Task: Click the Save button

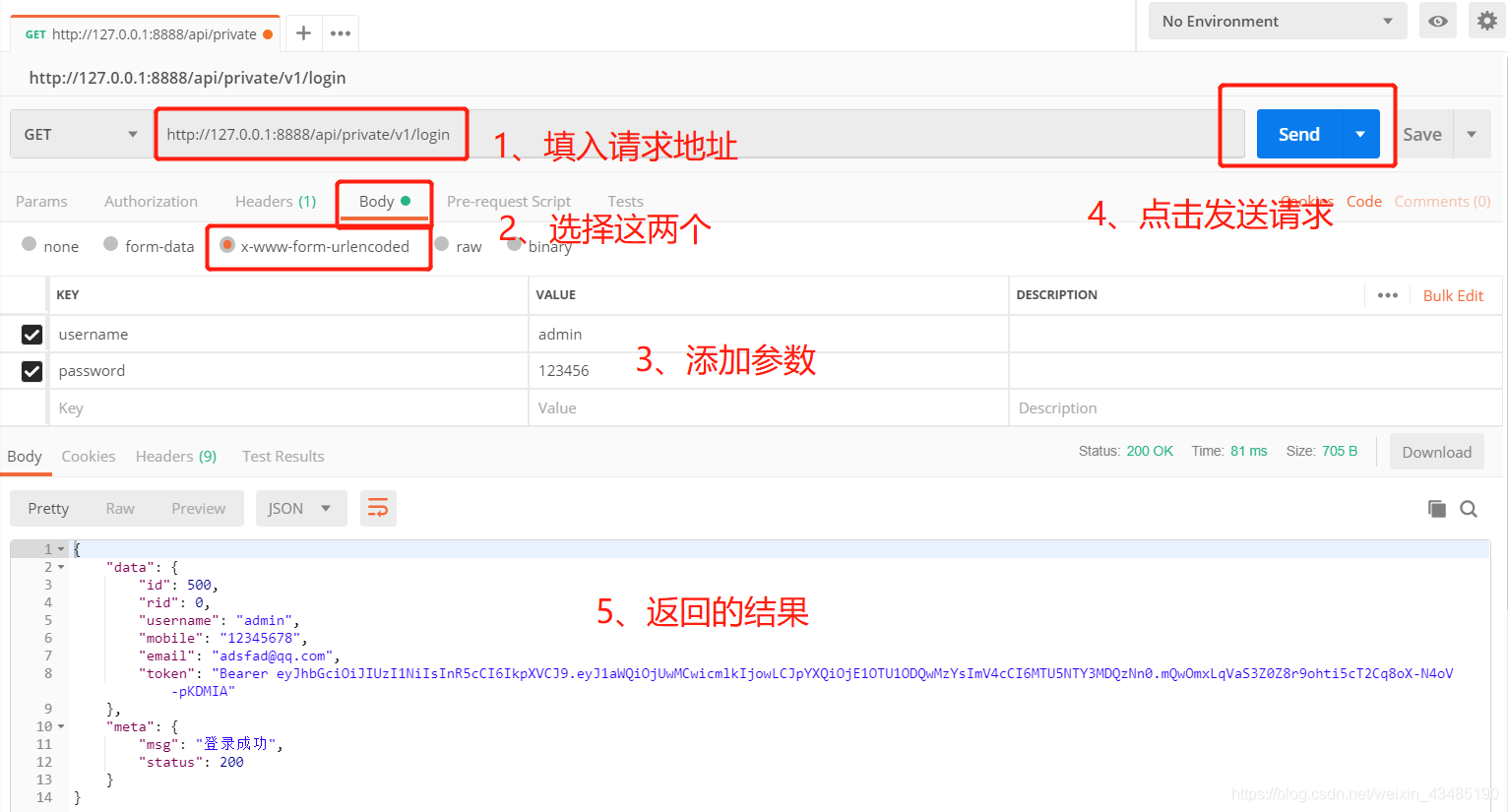Action: coord(1422,134)
